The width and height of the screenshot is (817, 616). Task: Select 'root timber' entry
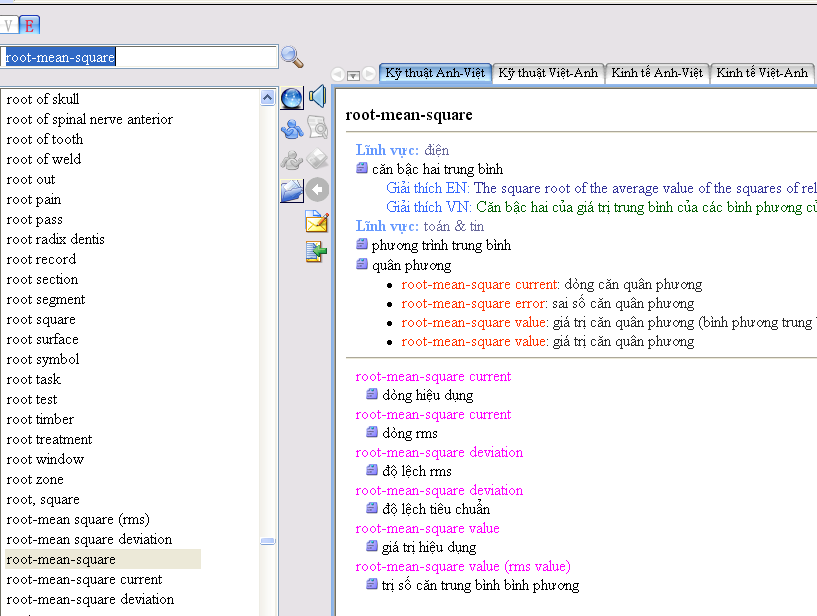click(40, 419)
